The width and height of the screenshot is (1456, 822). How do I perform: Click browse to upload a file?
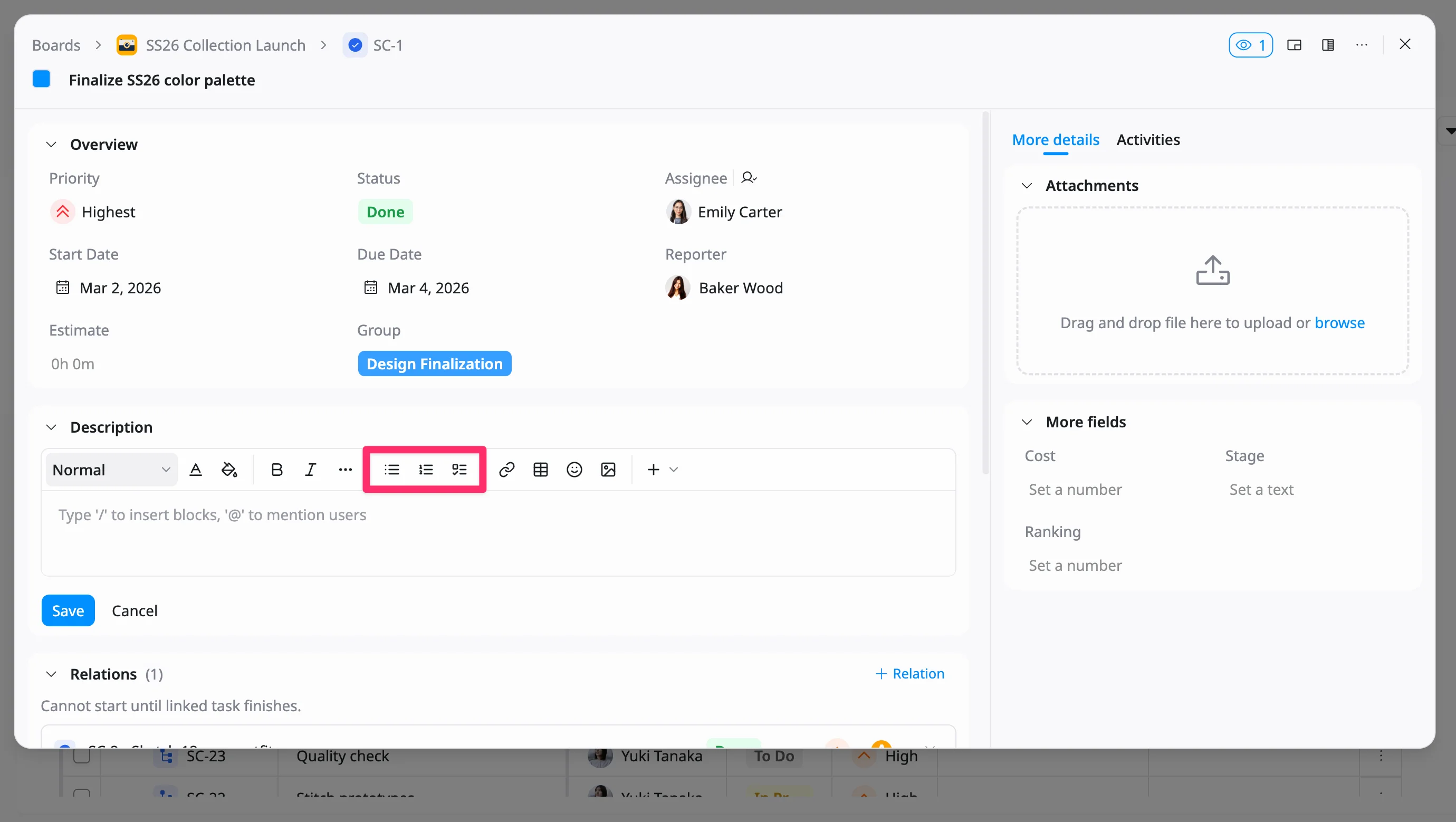click(x=1339, y=323)
